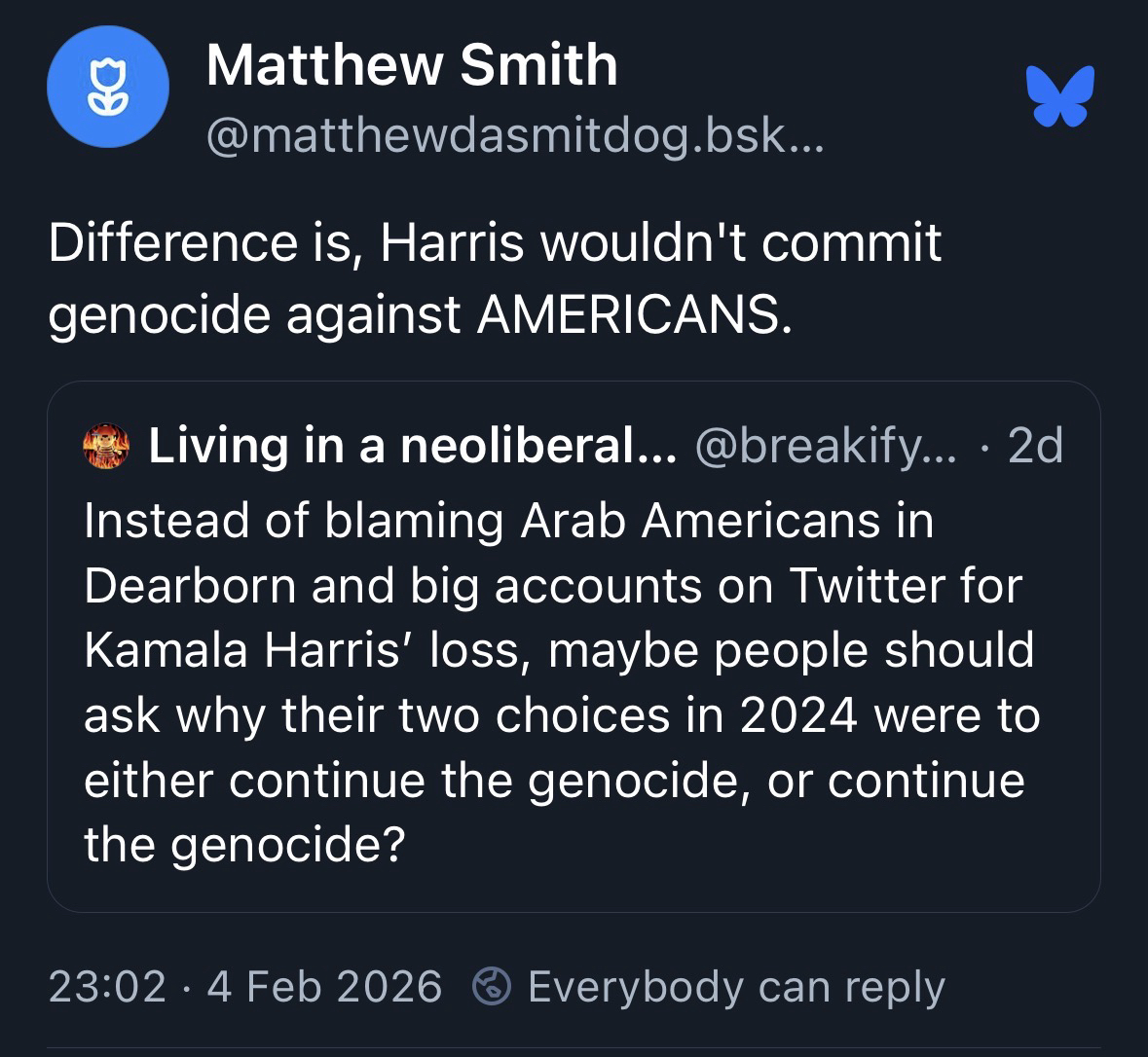This screenshot has width=1148, height=1057.
Task: Click the word "AMERICANS" in the post
Action: point(630,314)
